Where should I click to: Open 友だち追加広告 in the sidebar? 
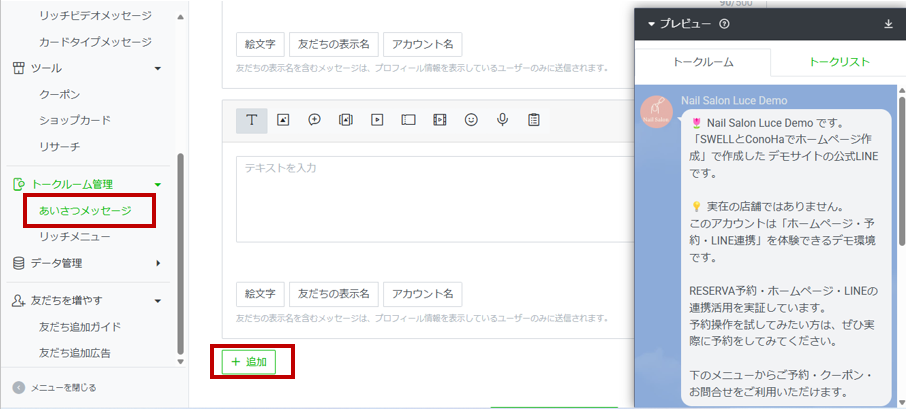(x=75, y=353)
